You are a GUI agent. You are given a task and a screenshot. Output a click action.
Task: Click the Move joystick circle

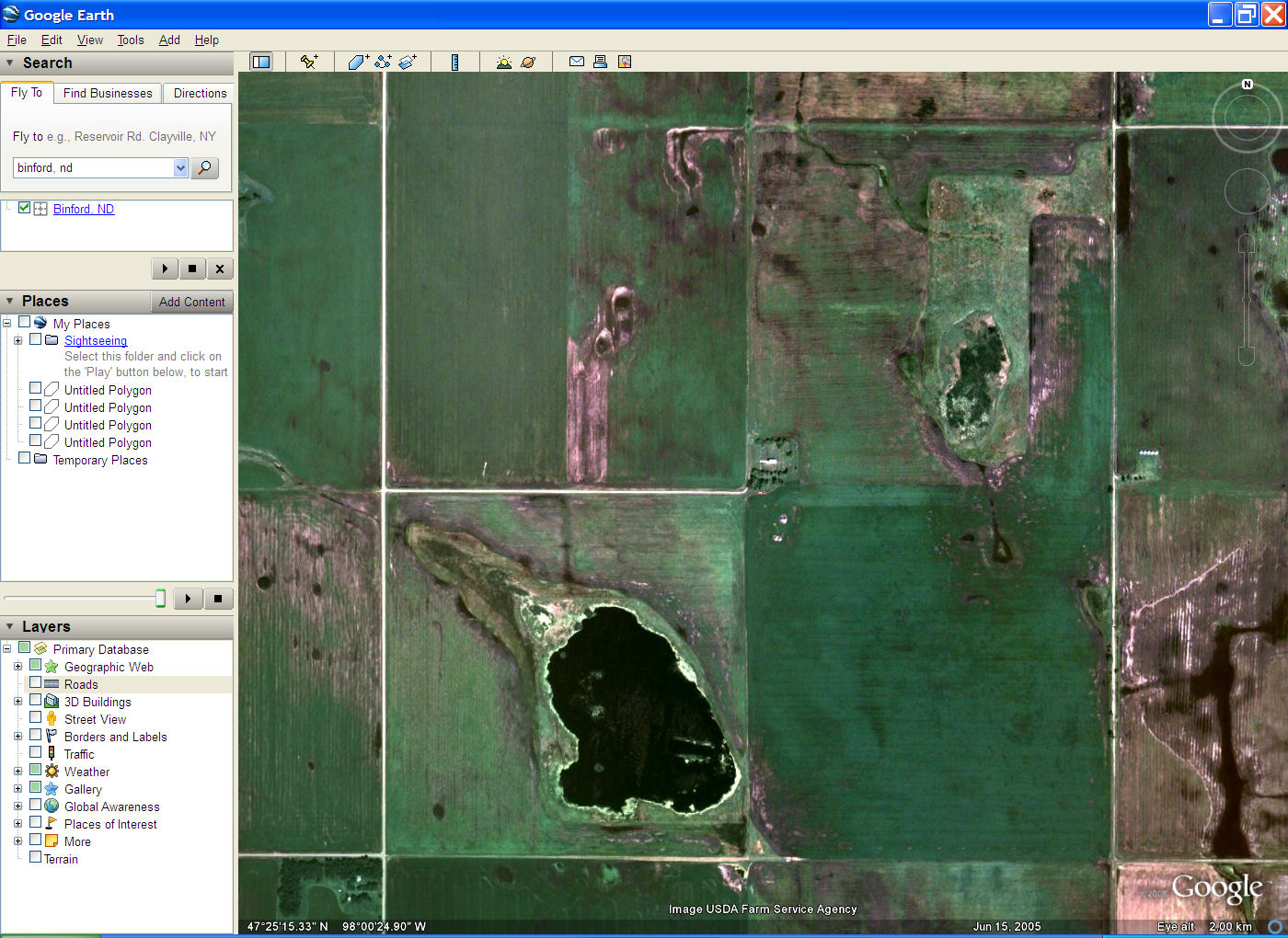(x=1248, y=191)
